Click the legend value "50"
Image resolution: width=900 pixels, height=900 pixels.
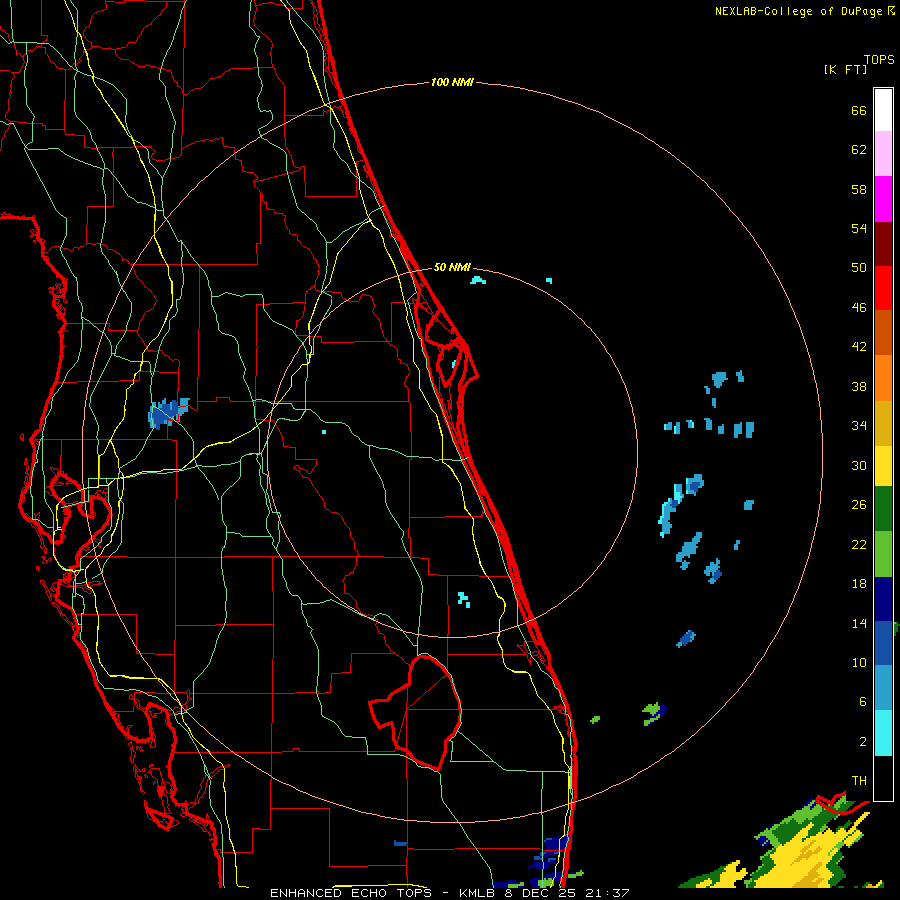[x=859, y=267]
